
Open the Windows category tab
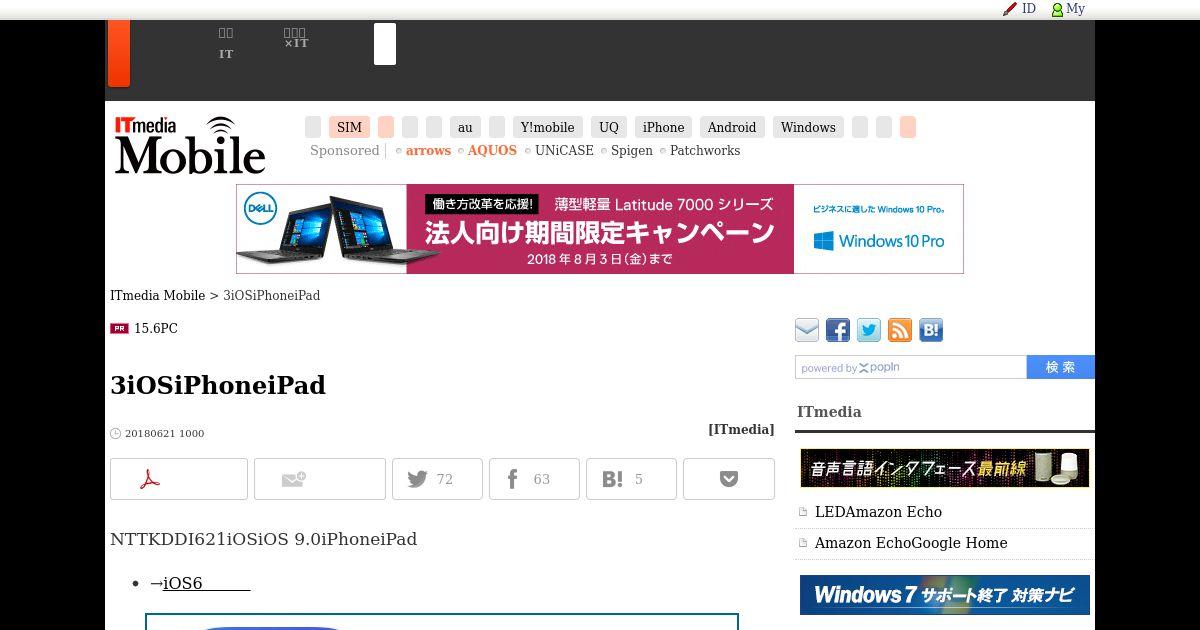click(808, 127)
